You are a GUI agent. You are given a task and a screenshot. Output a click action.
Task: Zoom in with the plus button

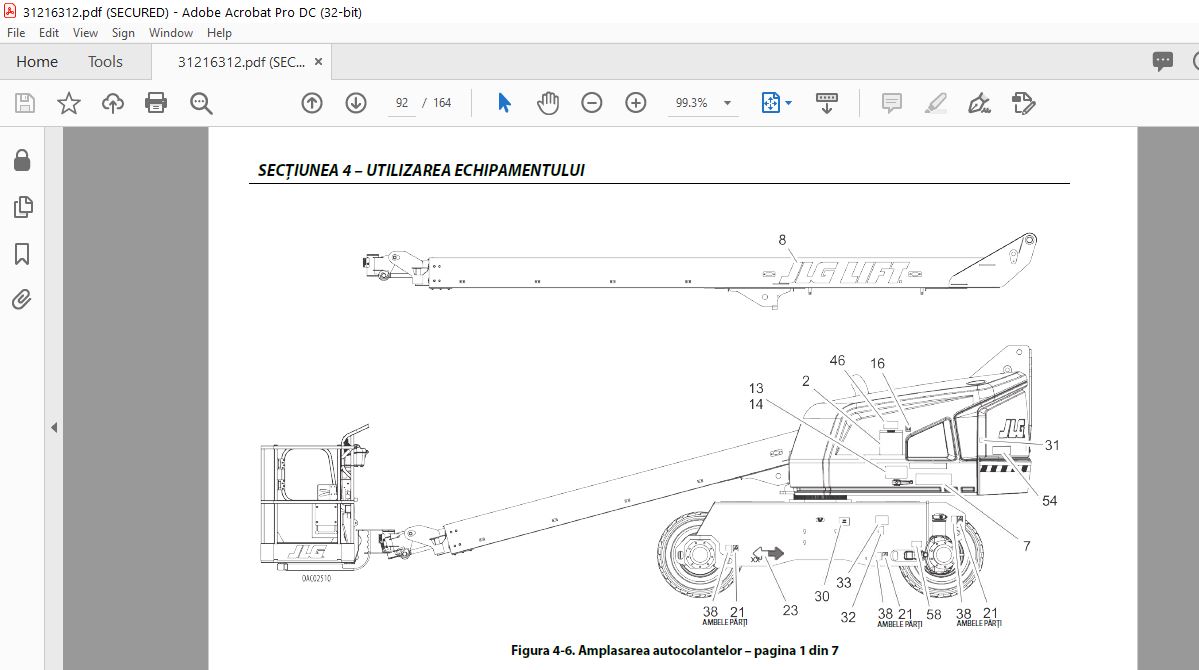[x=635, y=102]
